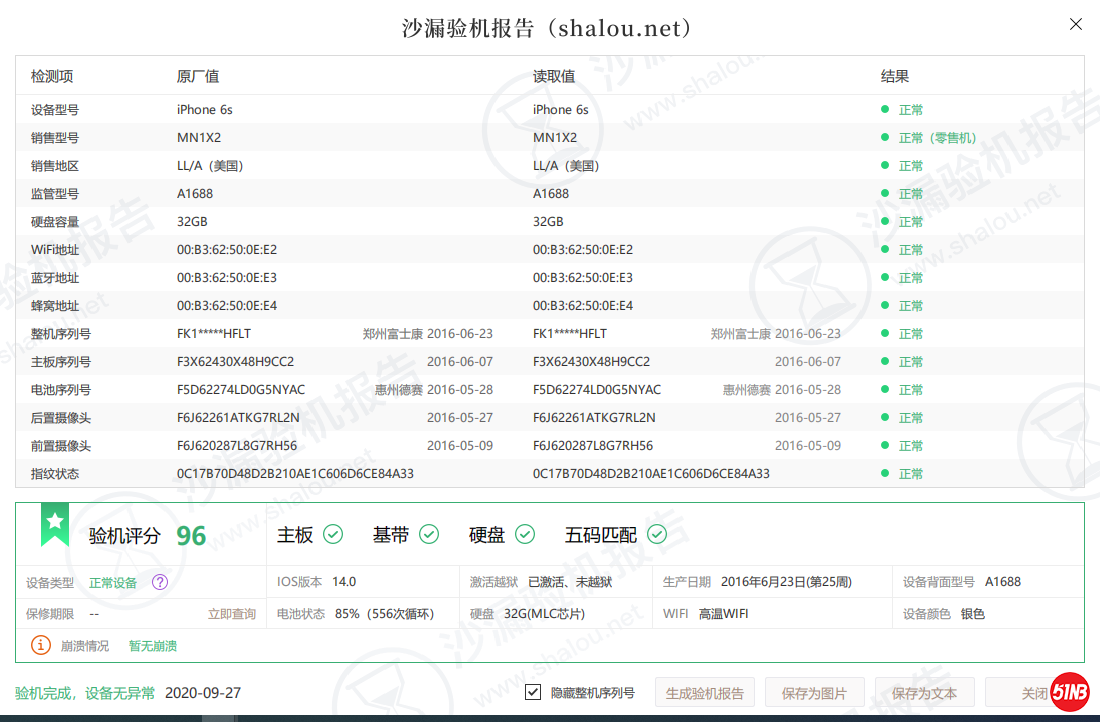Click the green status dot for 设备型号

pyautogui.click(x=885, y=109)
